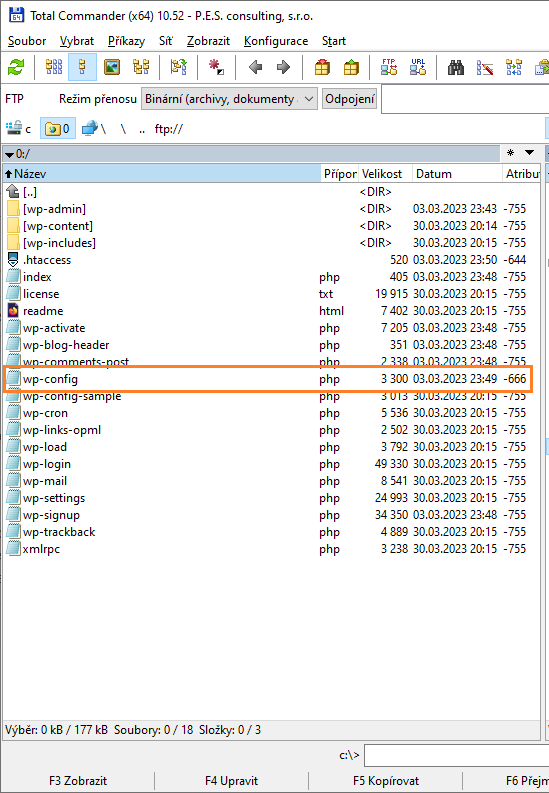Viewport: 549px width, 793px height.
Task: Show directory tree view icon
Action: tap(141, 67)
